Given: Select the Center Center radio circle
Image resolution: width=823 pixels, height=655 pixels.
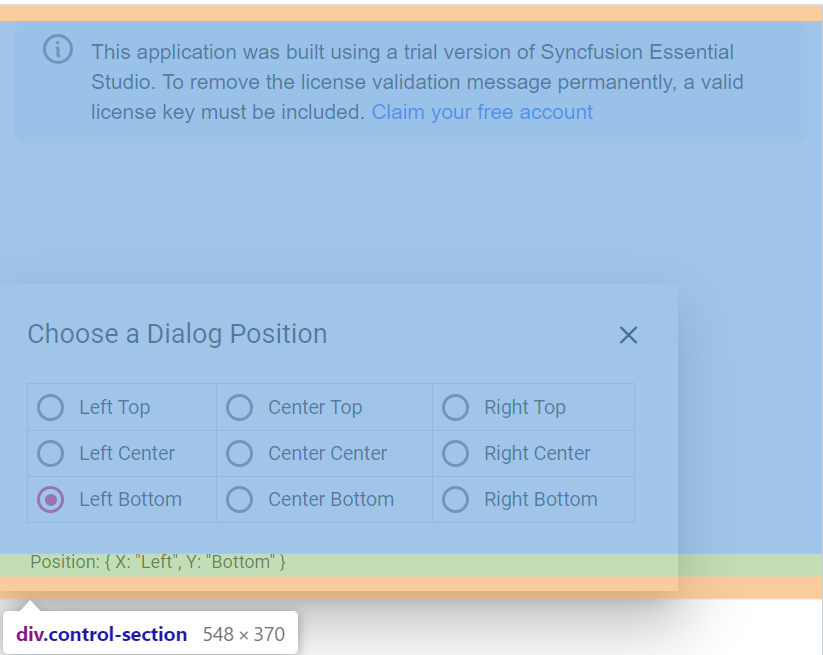Looking at the screenshot, I should [x=239, y=453].
